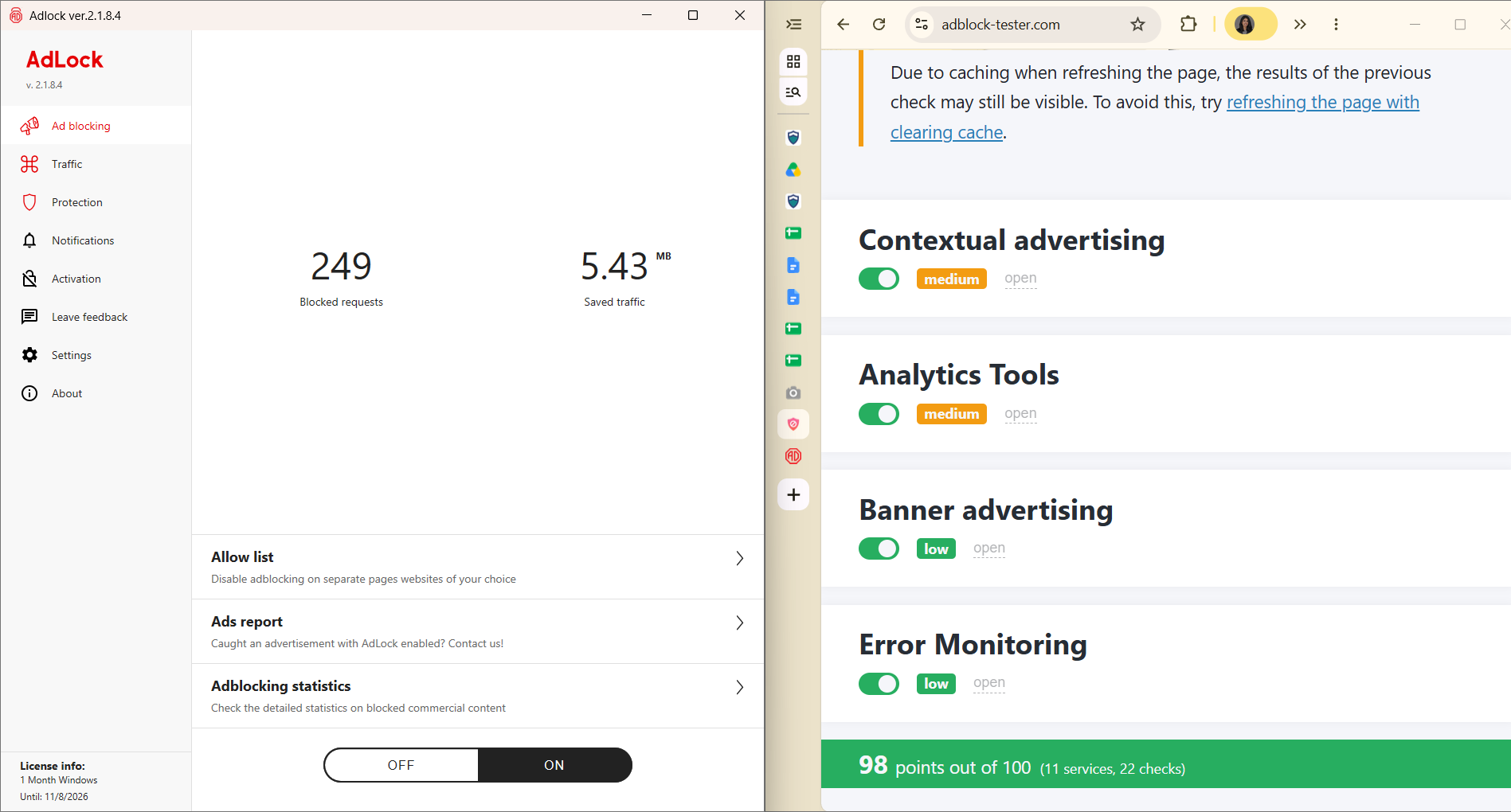The image size is (1511, 812).
Task: Reload the adblock-tester page
Action: pos(879,25)
